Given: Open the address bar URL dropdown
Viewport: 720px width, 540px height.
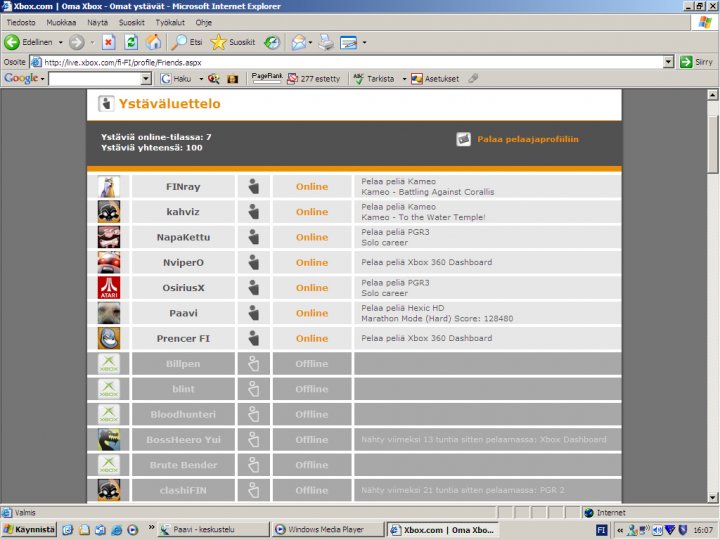Looking at the screenshot, I should point(669,62).
